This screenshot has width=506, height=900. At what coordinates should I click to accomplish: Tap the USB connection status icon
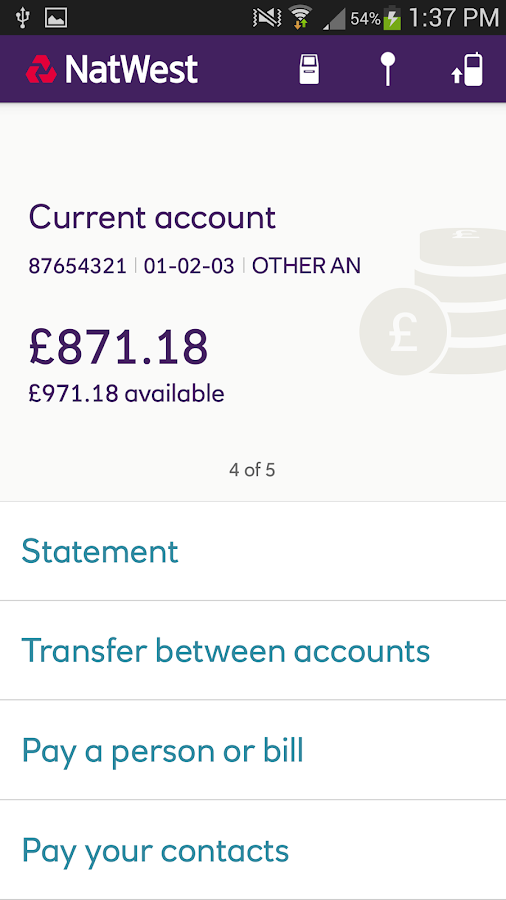pos(23,18)
